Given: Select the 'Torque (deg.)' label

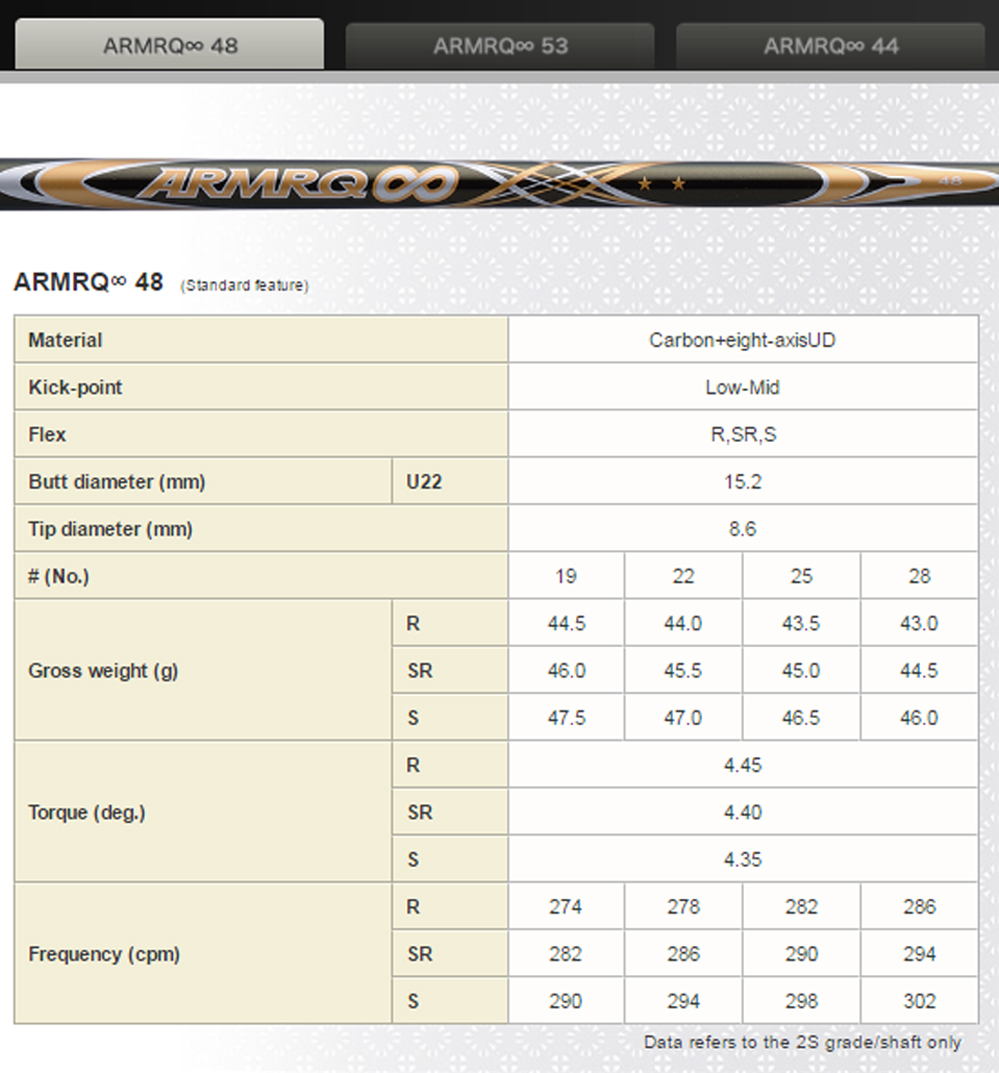Looking at the screenshot, I should 87,812.
